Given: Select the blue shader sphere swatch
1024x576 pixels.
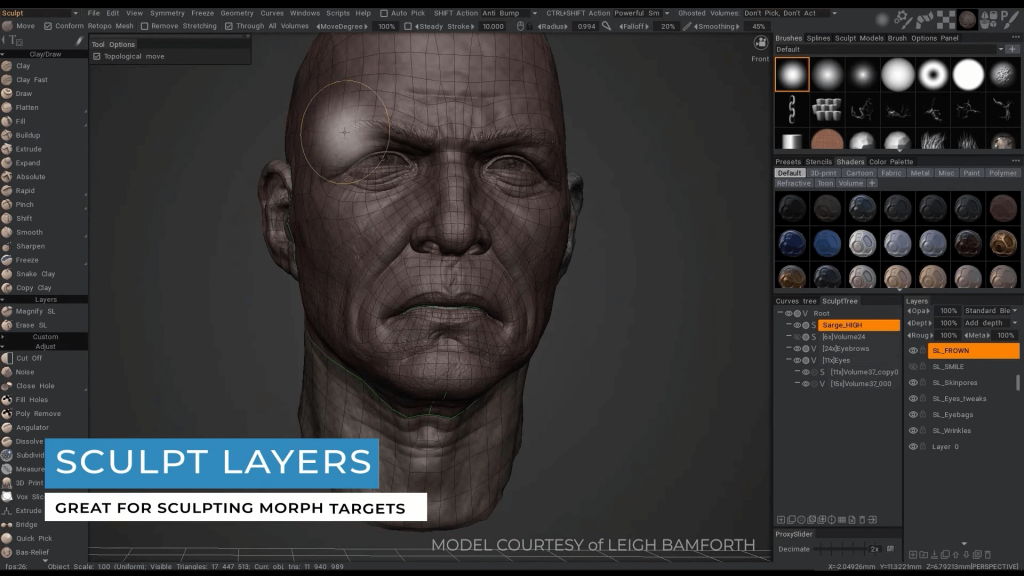Looking at the screenshot, I should tap(827, 244).
